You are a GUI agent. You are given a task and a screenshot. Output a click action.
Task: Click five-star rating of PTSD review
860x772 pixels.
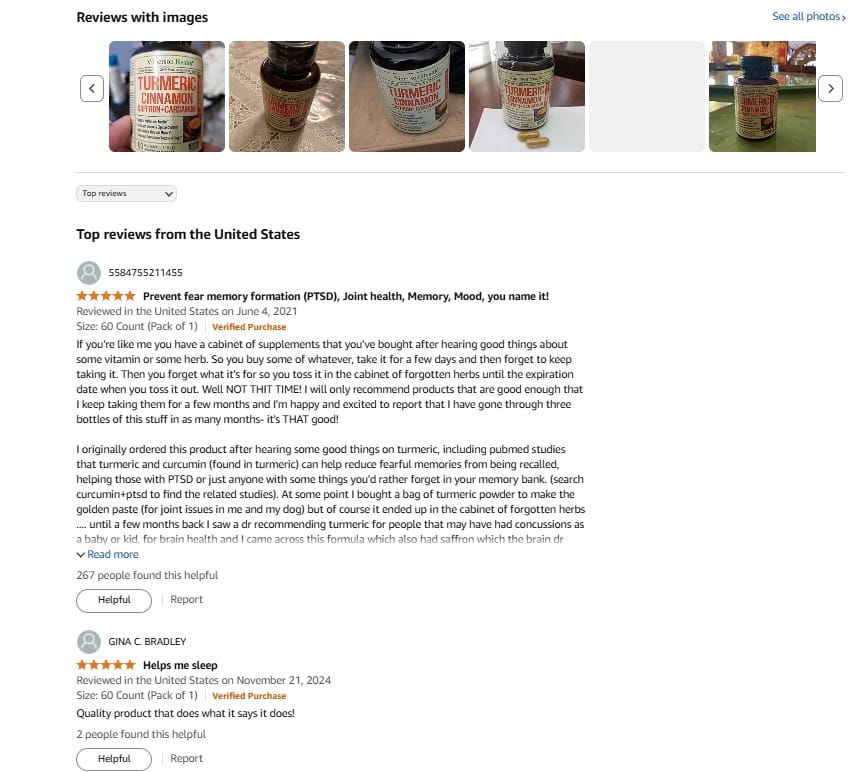[106, 296]
